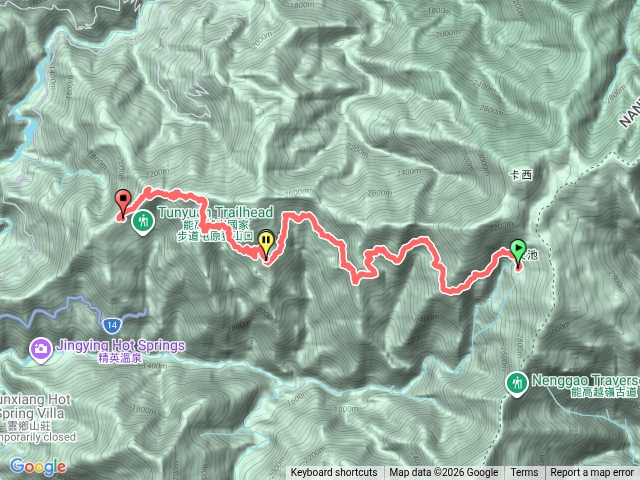Select Jingying Hot Springs camera pin

point(40,349)
